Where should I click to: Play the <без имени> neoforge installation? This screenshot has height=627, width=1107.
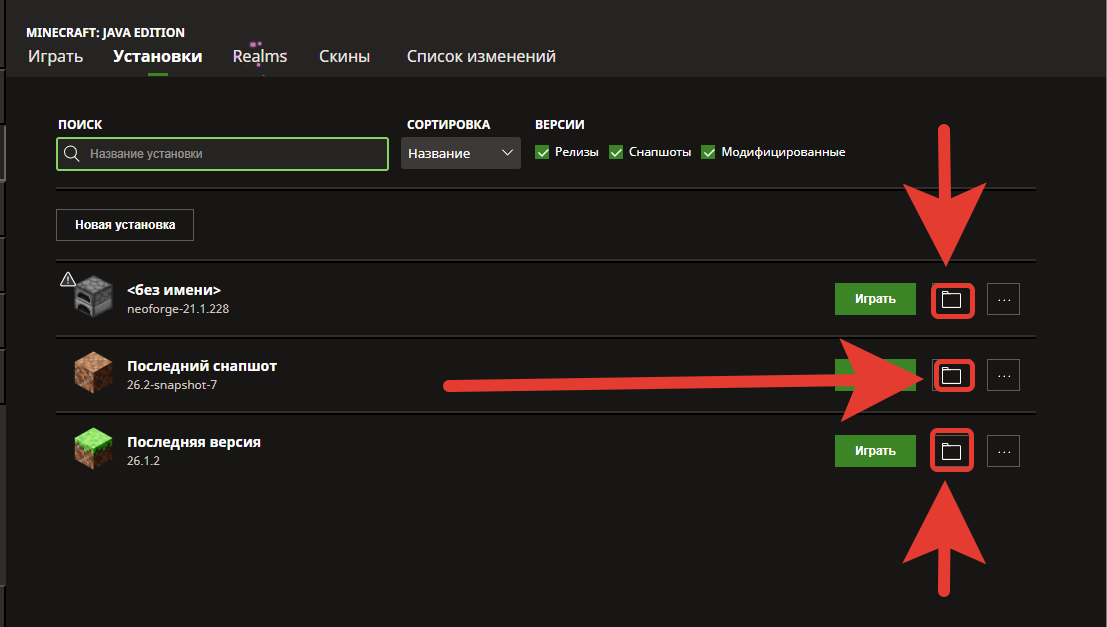pos(875,299)
